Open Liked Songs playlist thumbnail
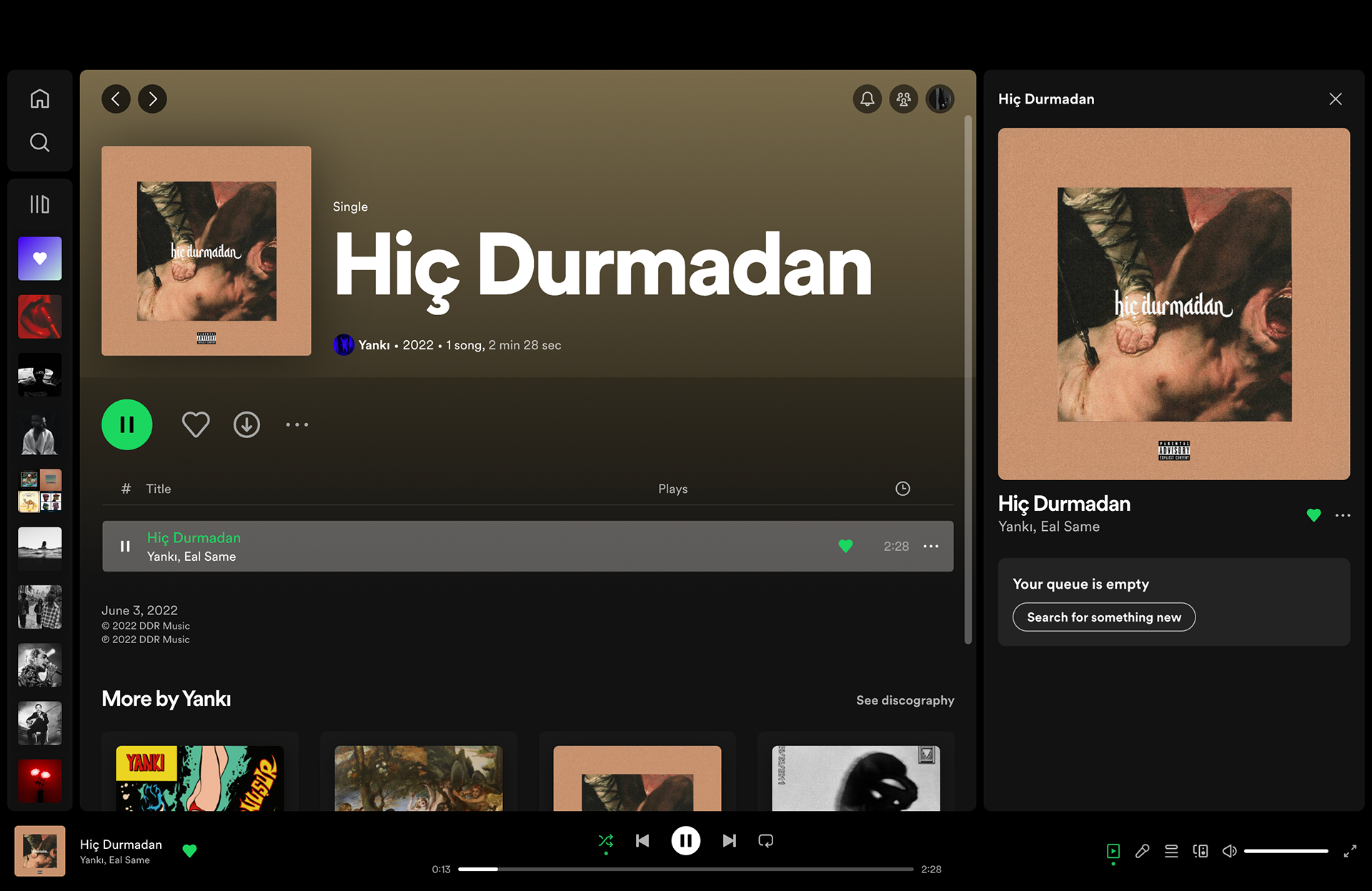 [40, 259]
